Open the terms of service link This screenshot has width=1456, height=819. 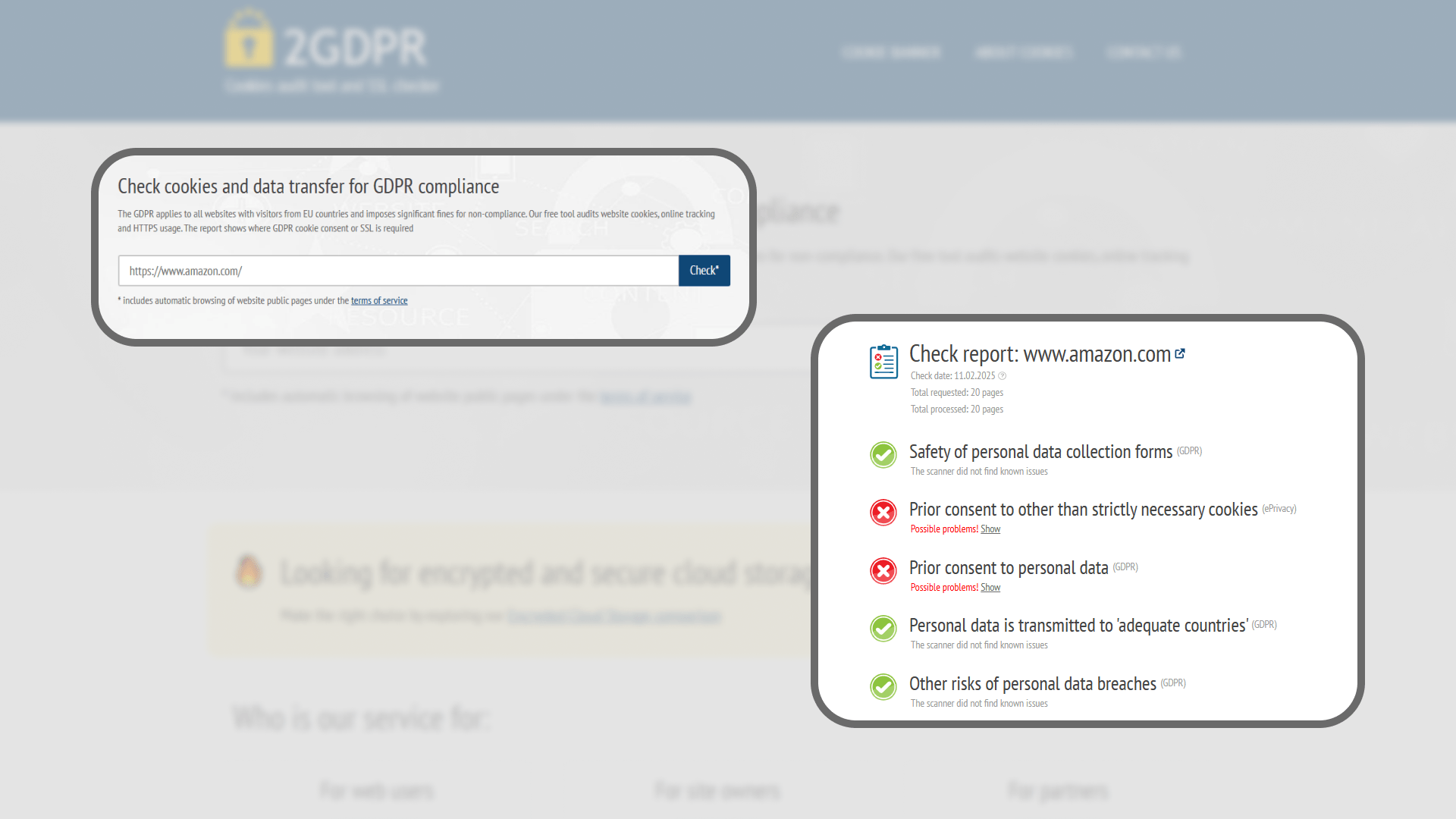click(379, 301)
